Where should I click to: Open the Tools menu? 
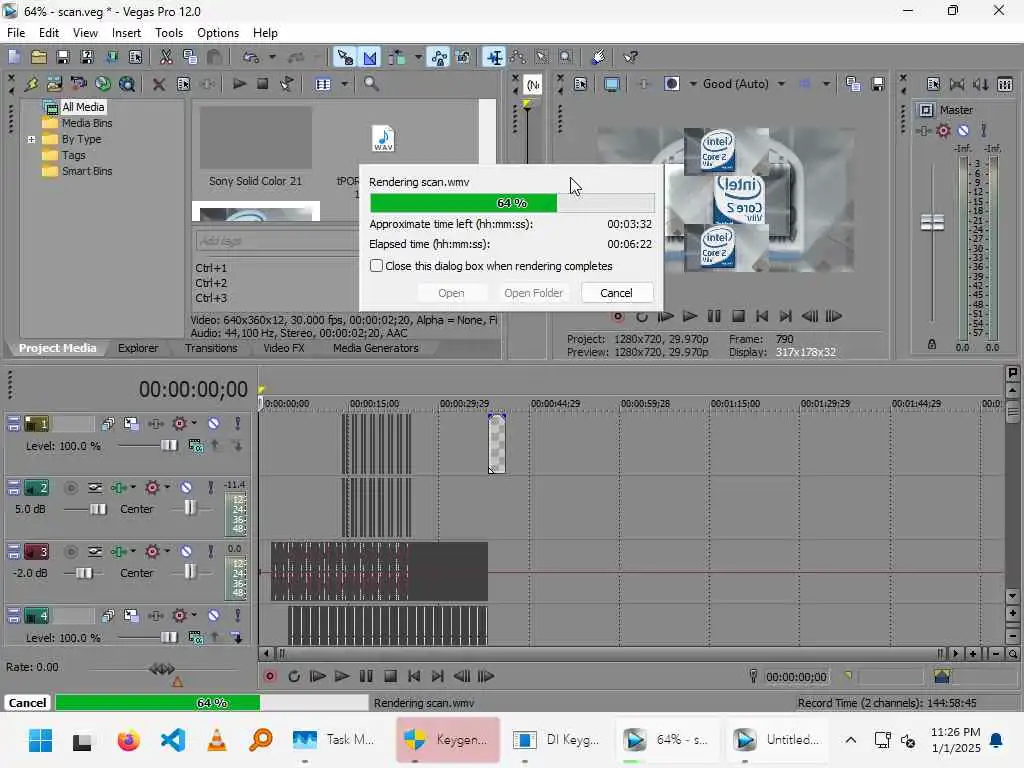pyautogui.click(x=168, y=33)
